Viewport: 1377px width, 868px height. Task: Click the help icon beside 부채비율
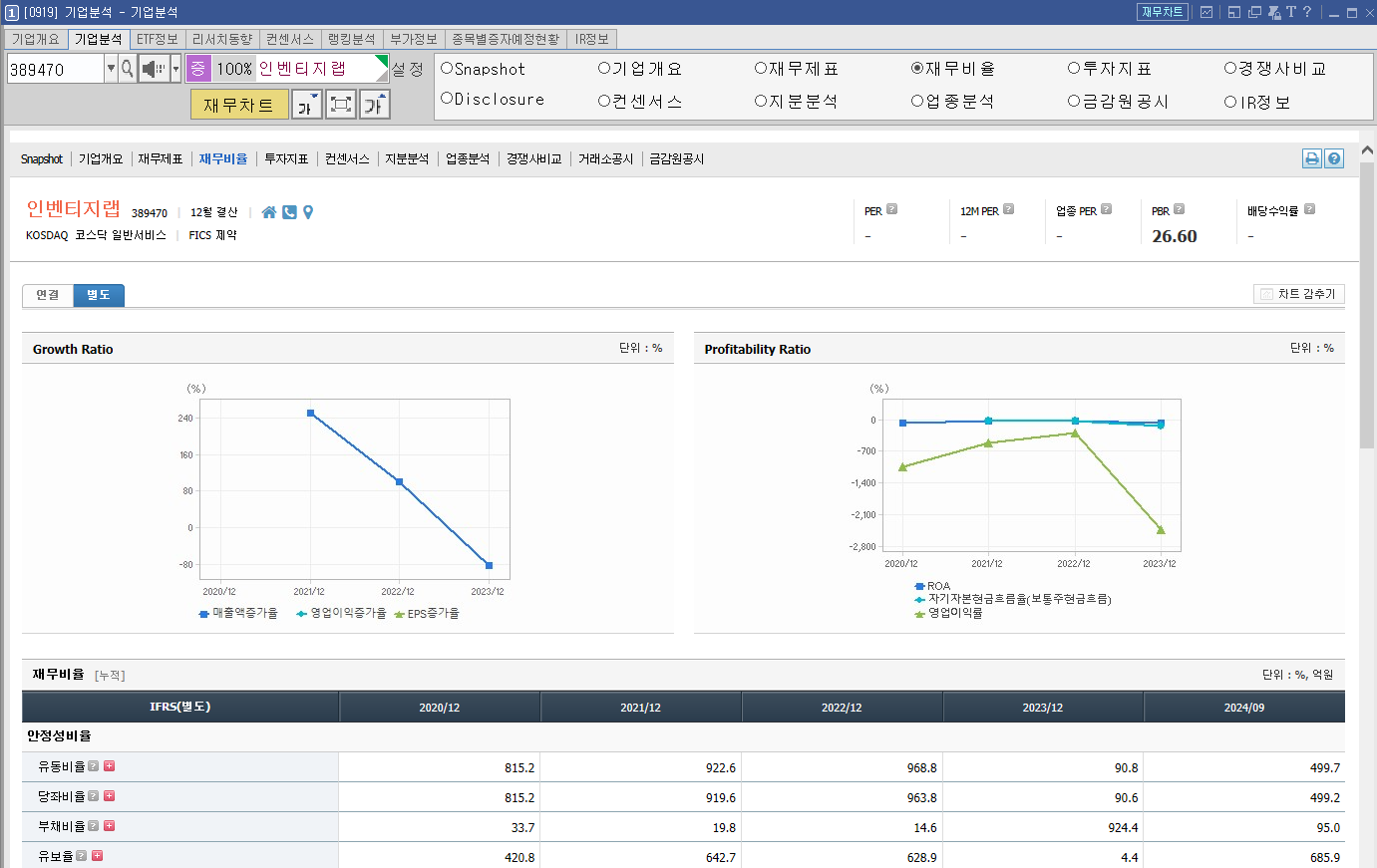(x=93, y=826)
